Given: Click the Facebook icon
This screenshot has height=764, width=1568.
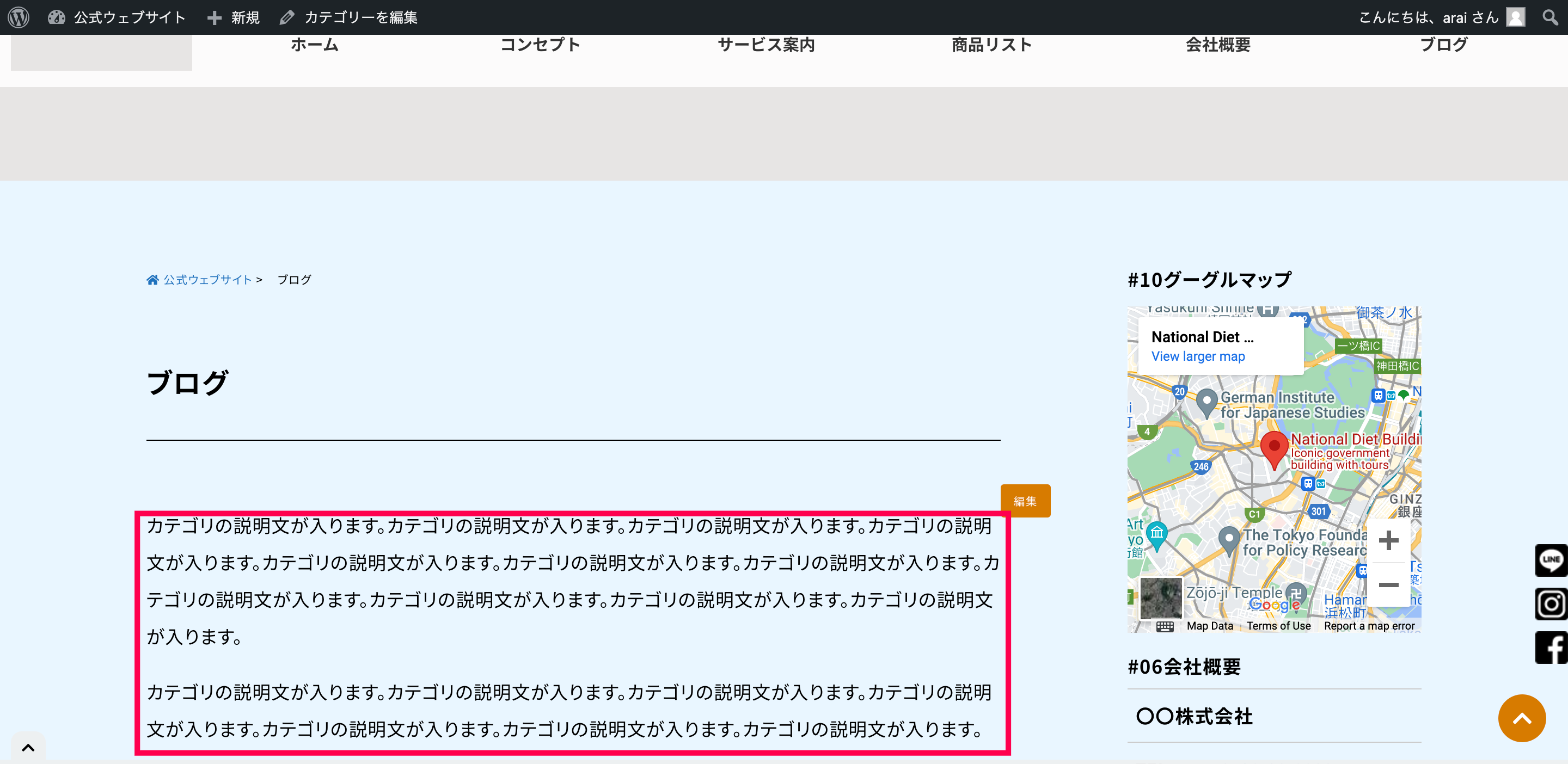Looking at the screenshot, I should (1551, 647).
